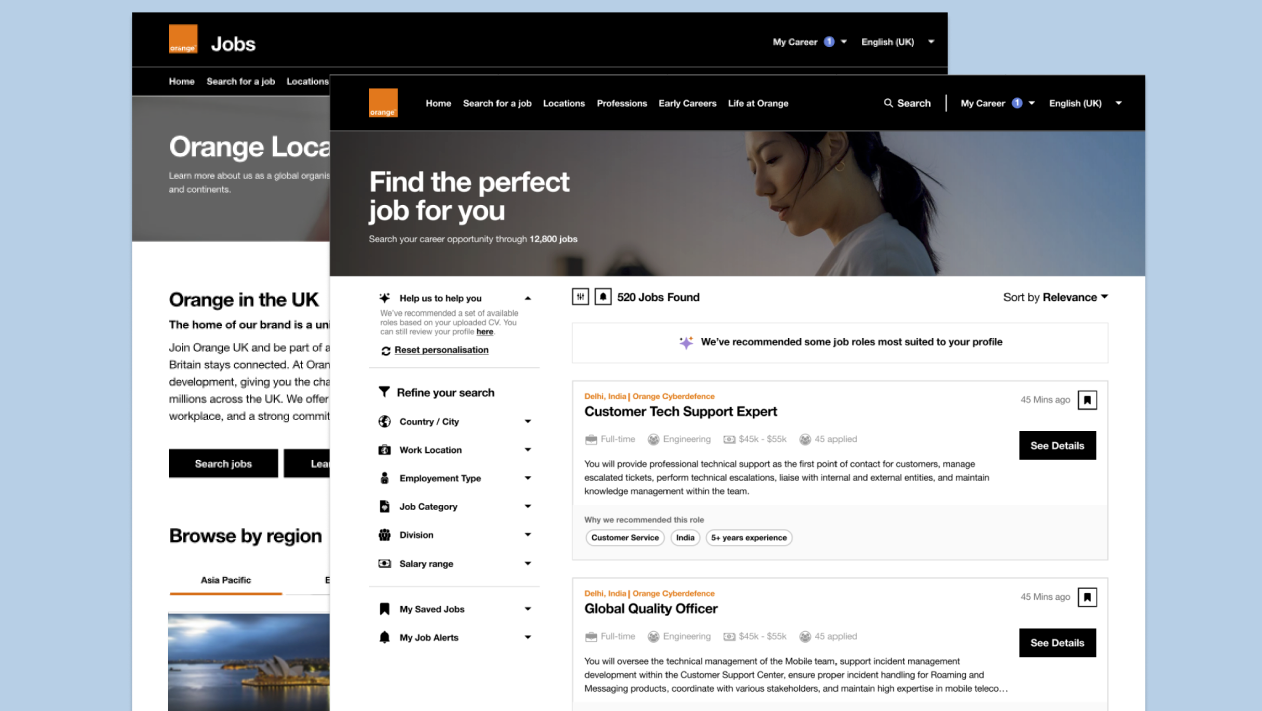This screenshot has height=711, width=1262.
Task: Click the funnel icon by Refine your search
Action: click(384, 392)
